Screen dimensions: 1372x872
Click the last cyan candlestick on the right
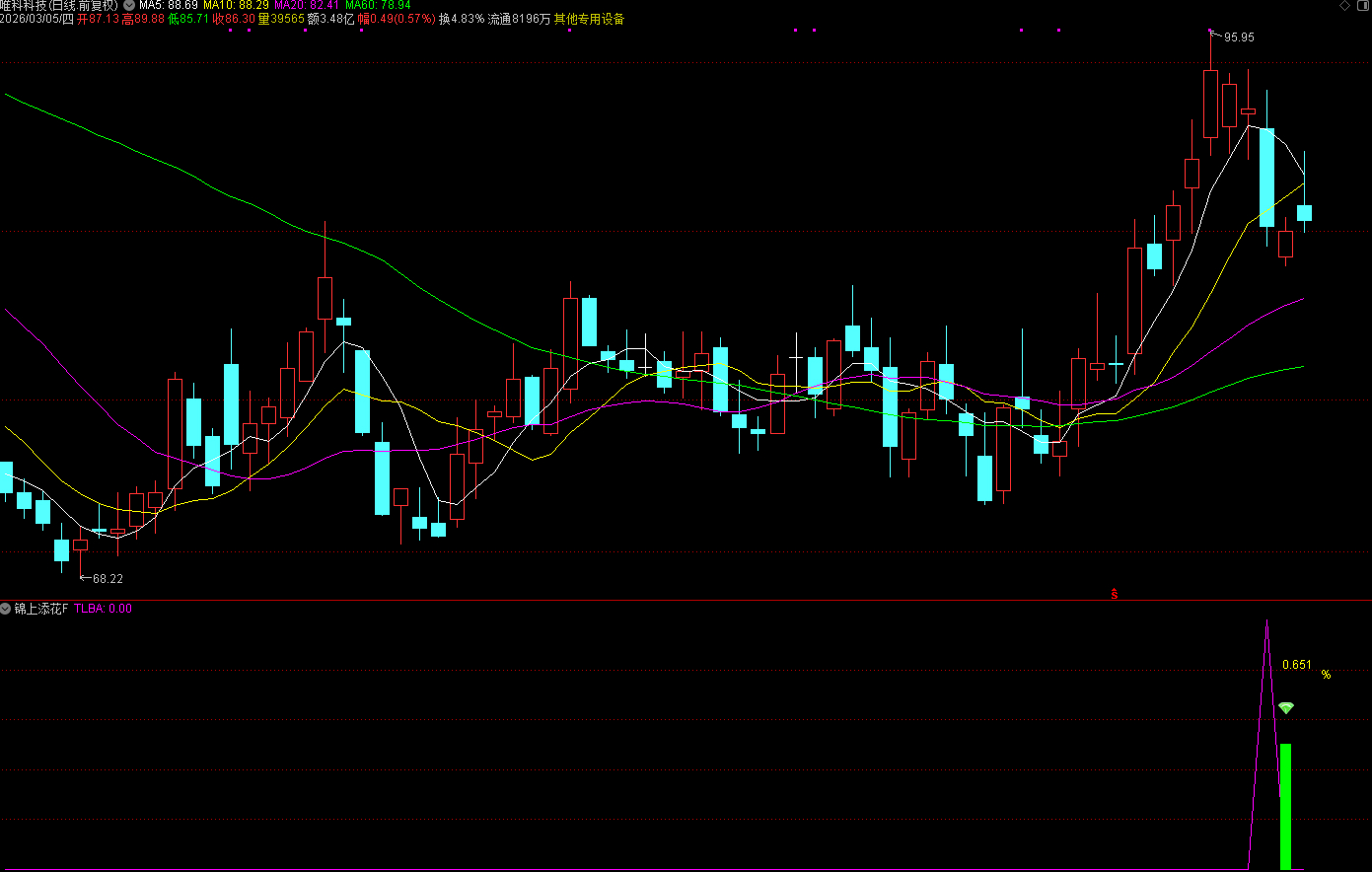(1304, 213)
